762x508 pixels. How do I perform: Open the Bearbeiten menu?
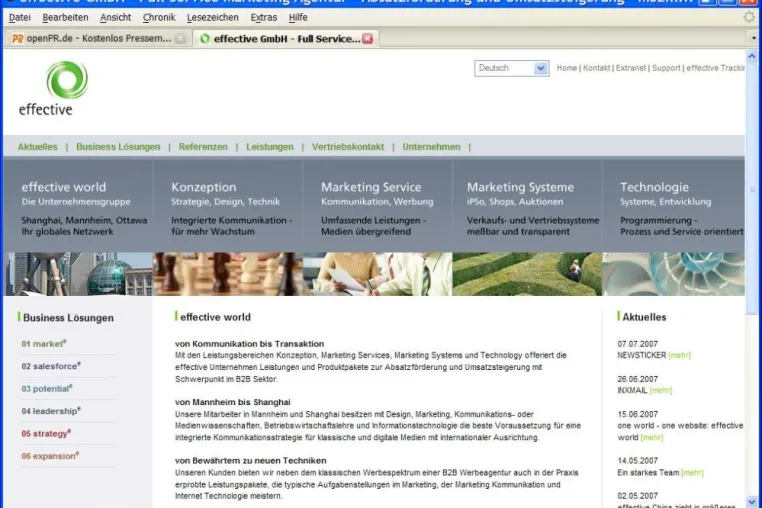[65, 18]
